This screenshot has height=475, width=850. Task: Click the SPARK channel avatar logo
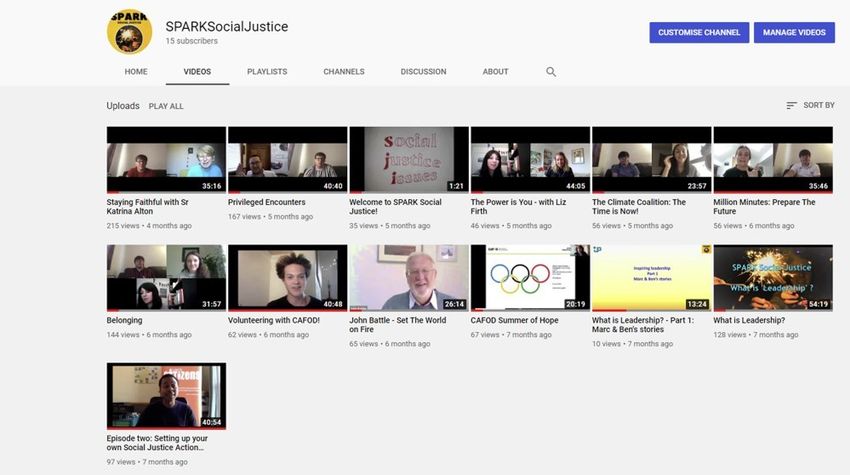[x=130, y=32]
